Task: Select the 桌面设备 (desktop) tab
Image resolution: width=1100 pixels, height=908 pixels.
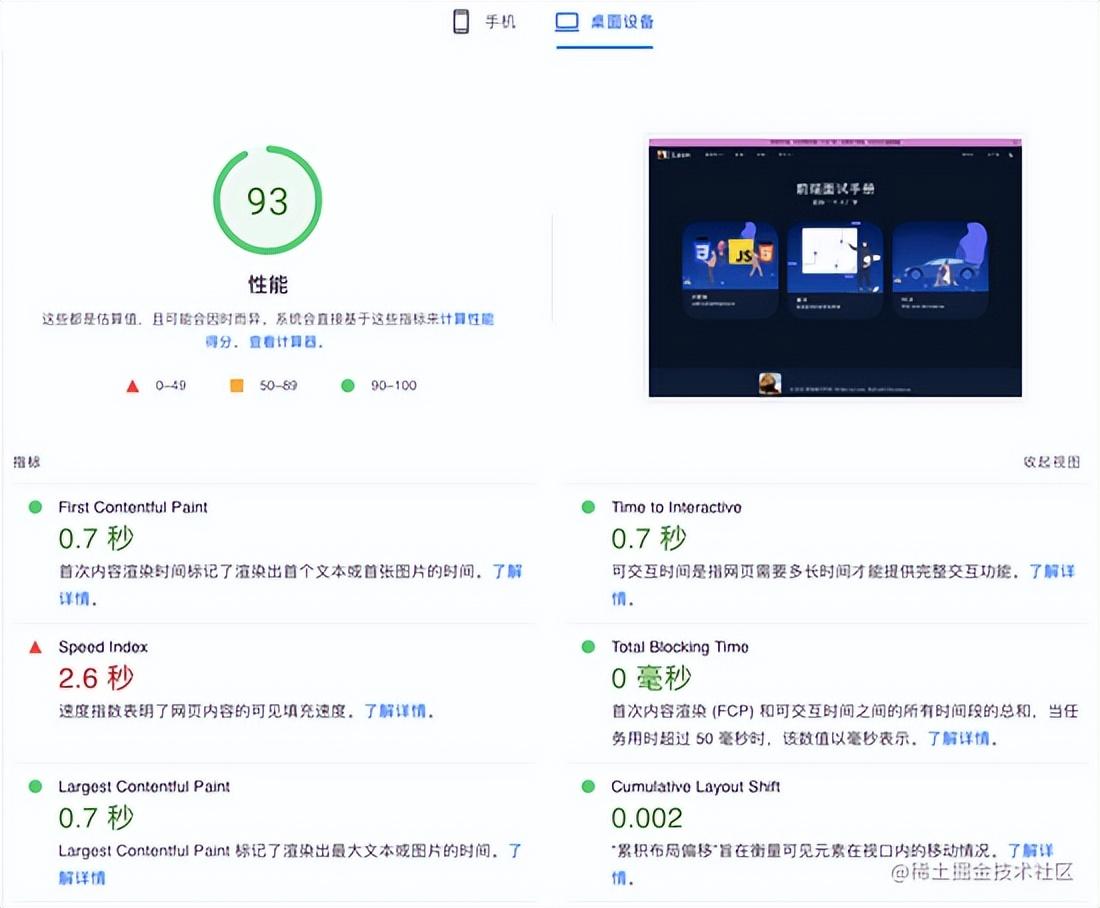Action: pyautogui.click(x=604, y=22)
